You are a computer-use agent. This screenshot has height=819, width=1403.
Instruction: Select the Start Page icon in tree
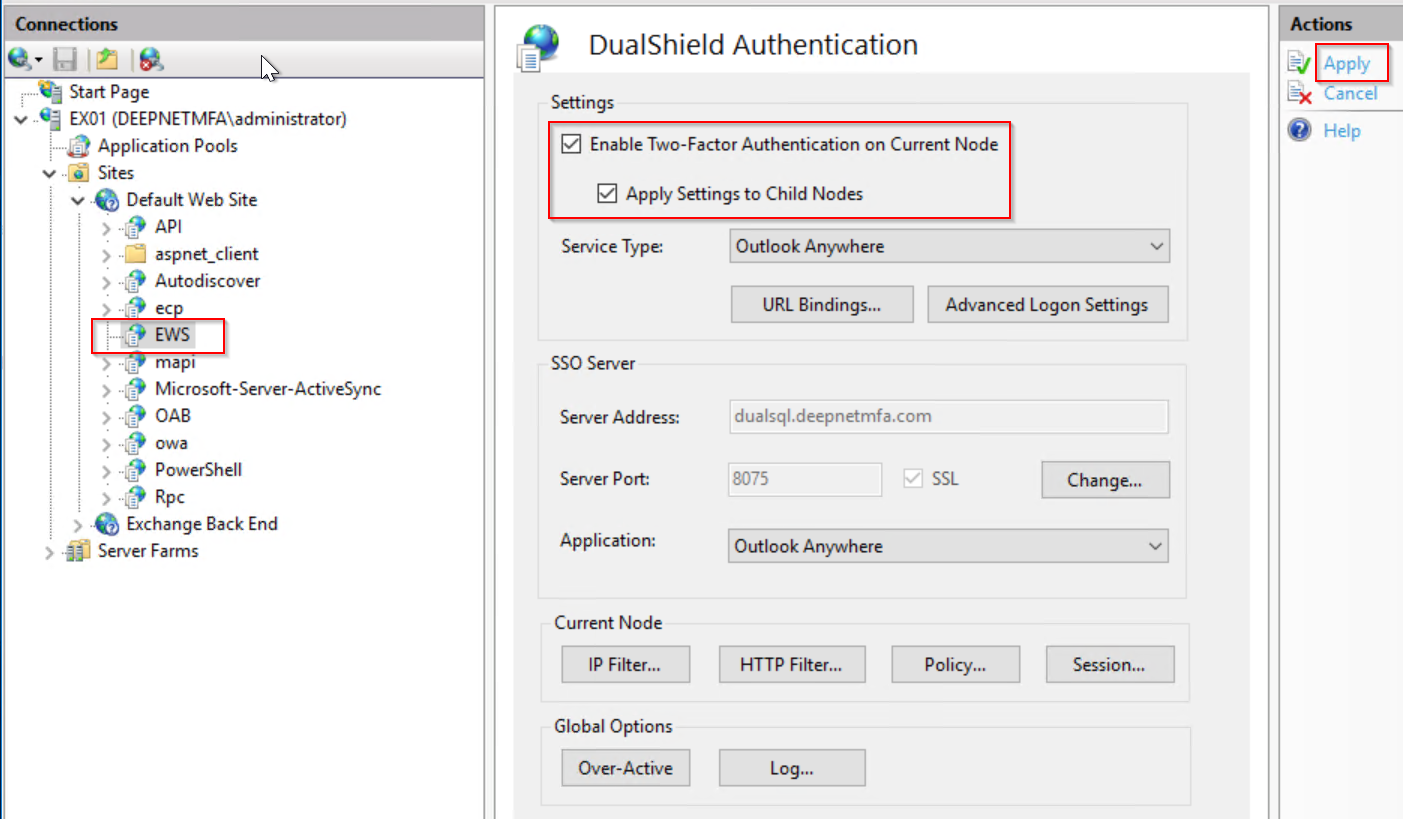tap(51, 91)
